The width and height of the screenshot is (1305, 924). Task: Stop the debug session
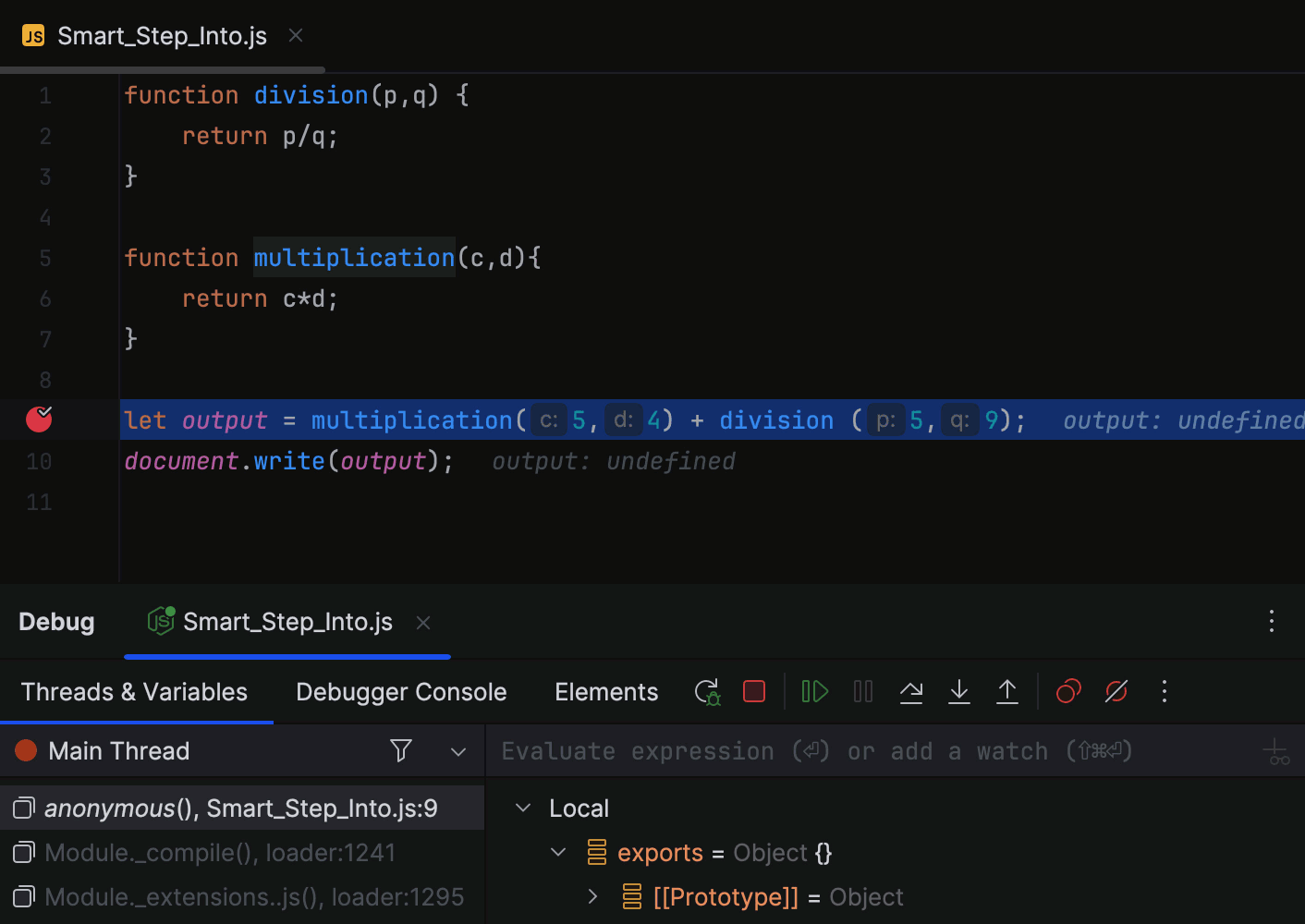click(753, 691)
